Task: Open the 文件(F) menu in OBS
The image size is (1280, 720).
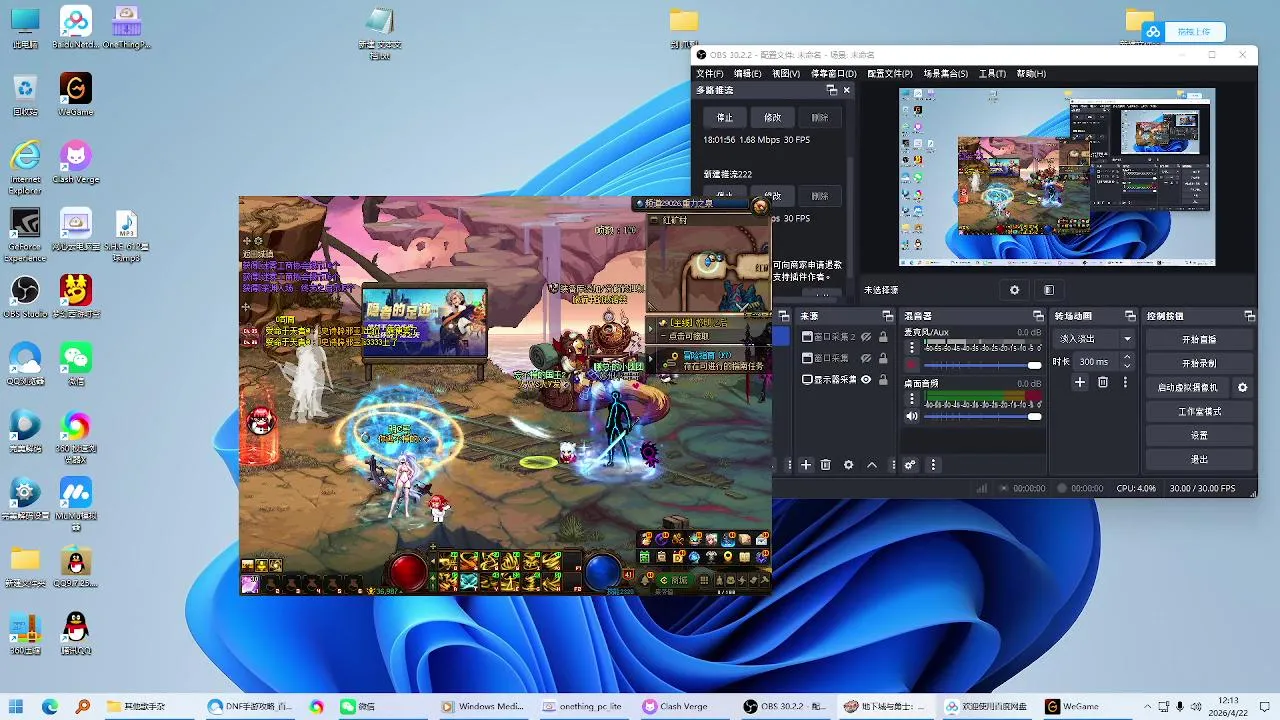Action: [709, 74]
